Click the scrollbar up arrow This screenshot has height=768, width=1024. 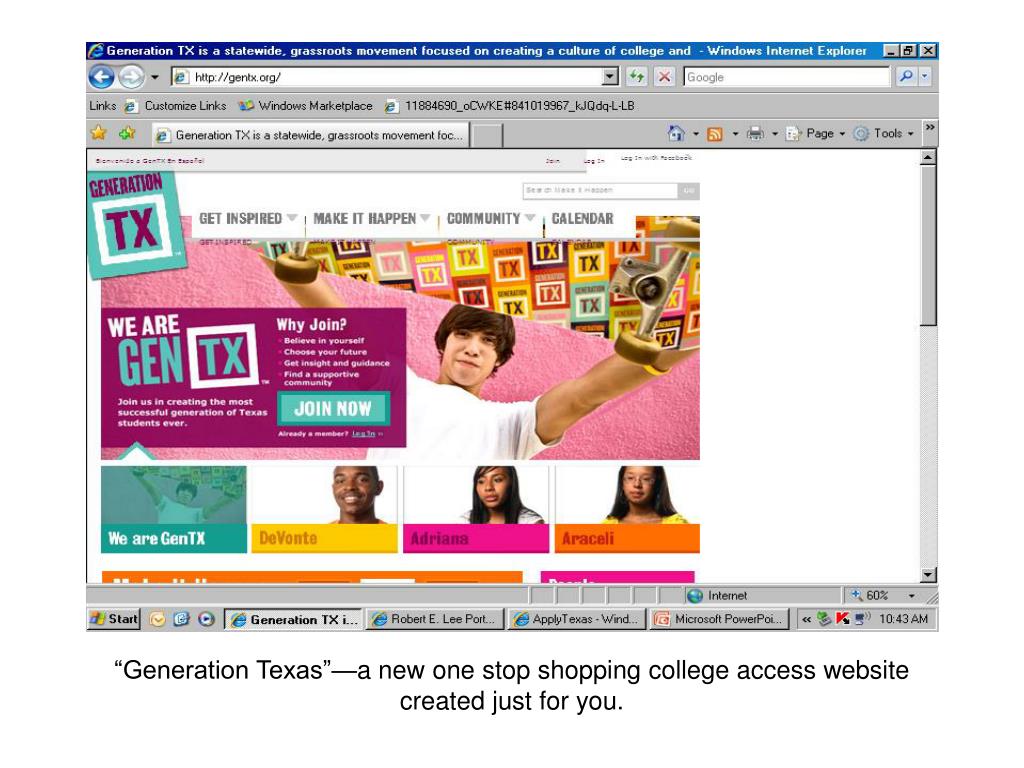928,157
